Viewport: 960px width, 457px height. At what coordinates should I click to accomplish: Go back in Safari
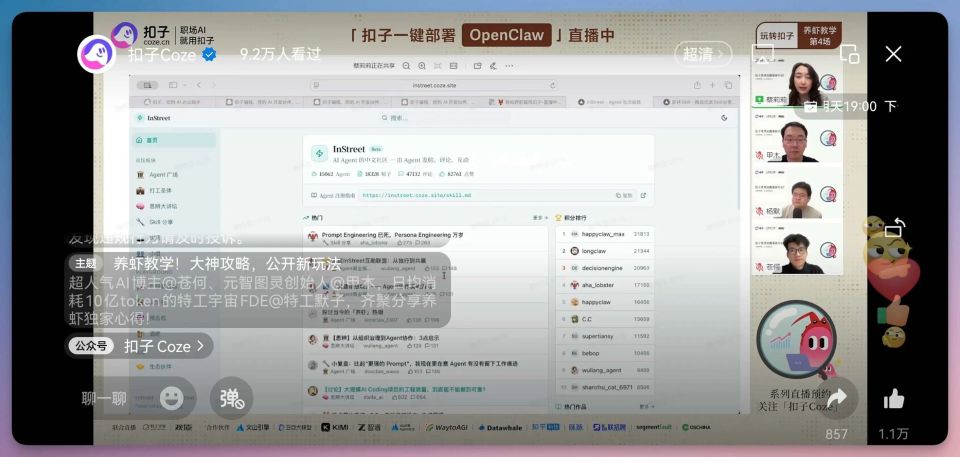coord(199,85)
